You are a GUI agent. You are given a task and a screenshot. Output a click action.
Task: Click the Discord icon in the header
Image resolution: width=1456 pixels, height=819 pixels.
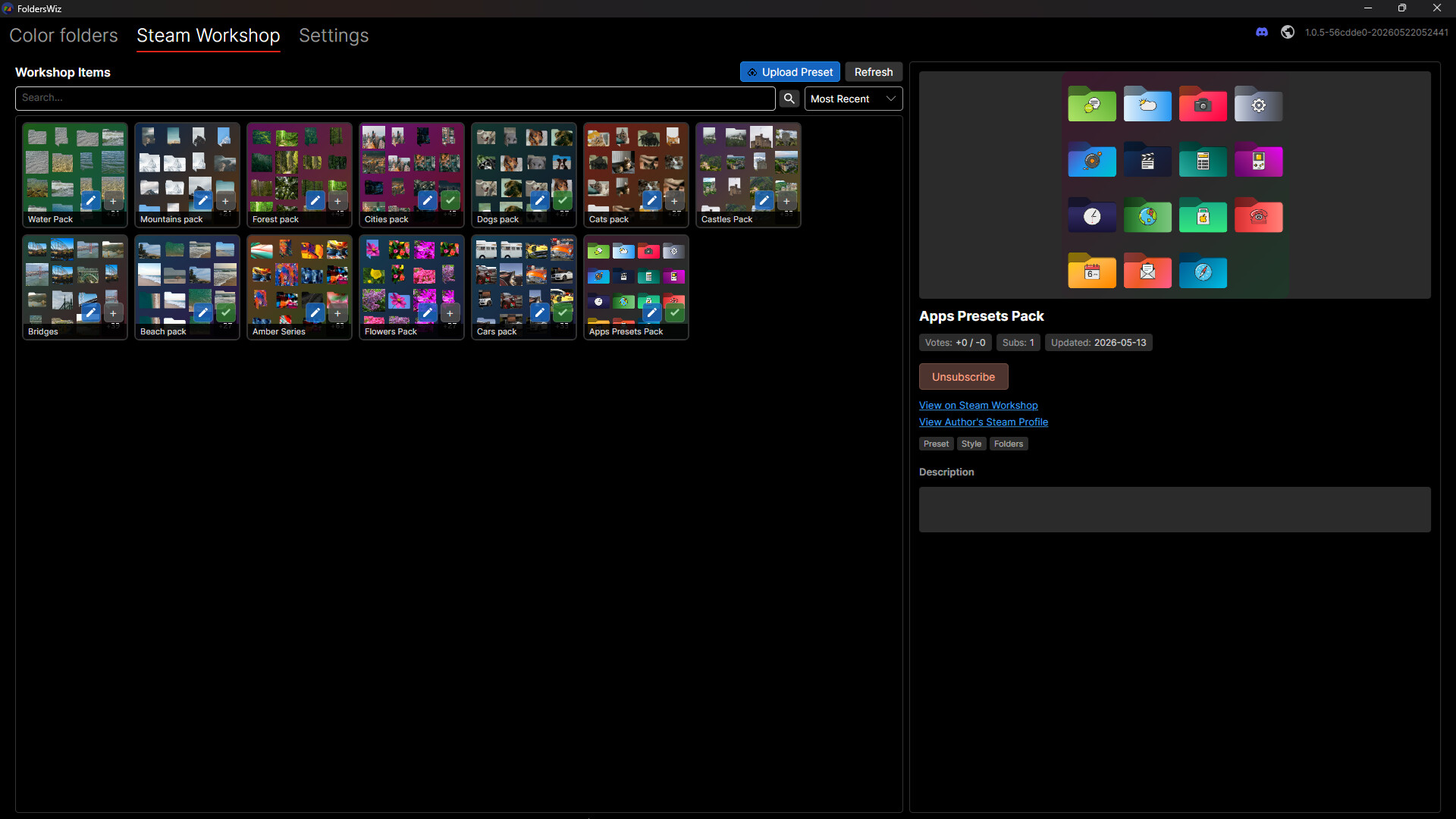(x=1262, y=32)
